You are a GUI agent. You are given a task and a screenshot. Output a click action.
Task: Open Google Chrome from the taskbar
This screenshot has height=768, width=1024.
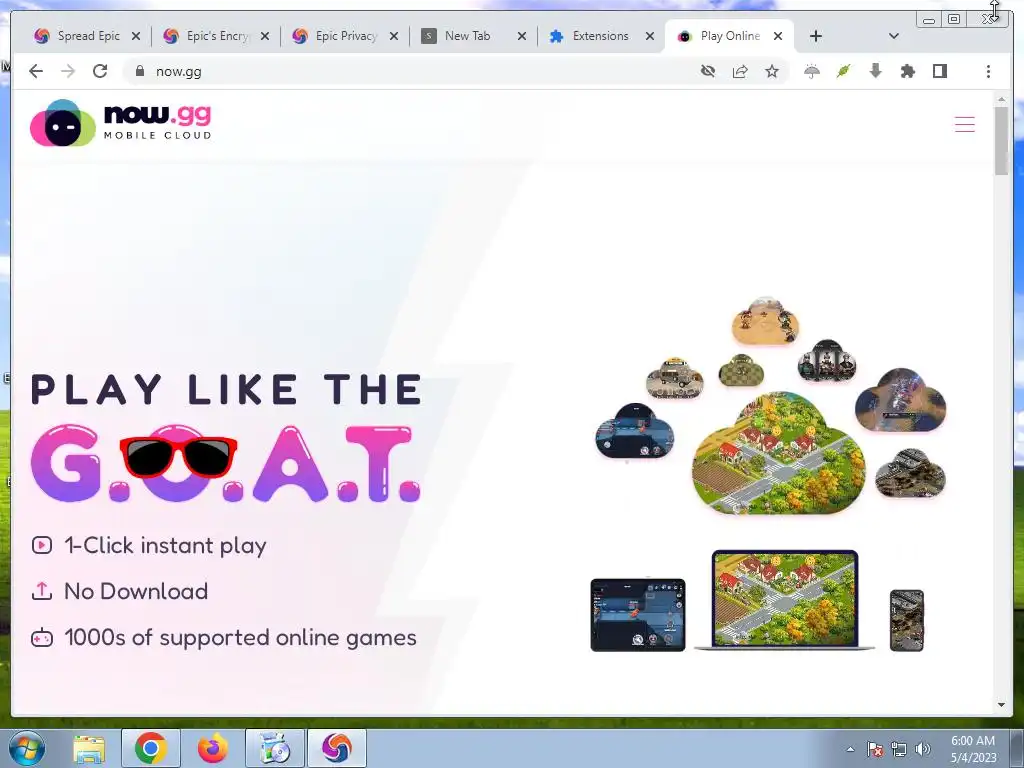(x=151, y=748)
